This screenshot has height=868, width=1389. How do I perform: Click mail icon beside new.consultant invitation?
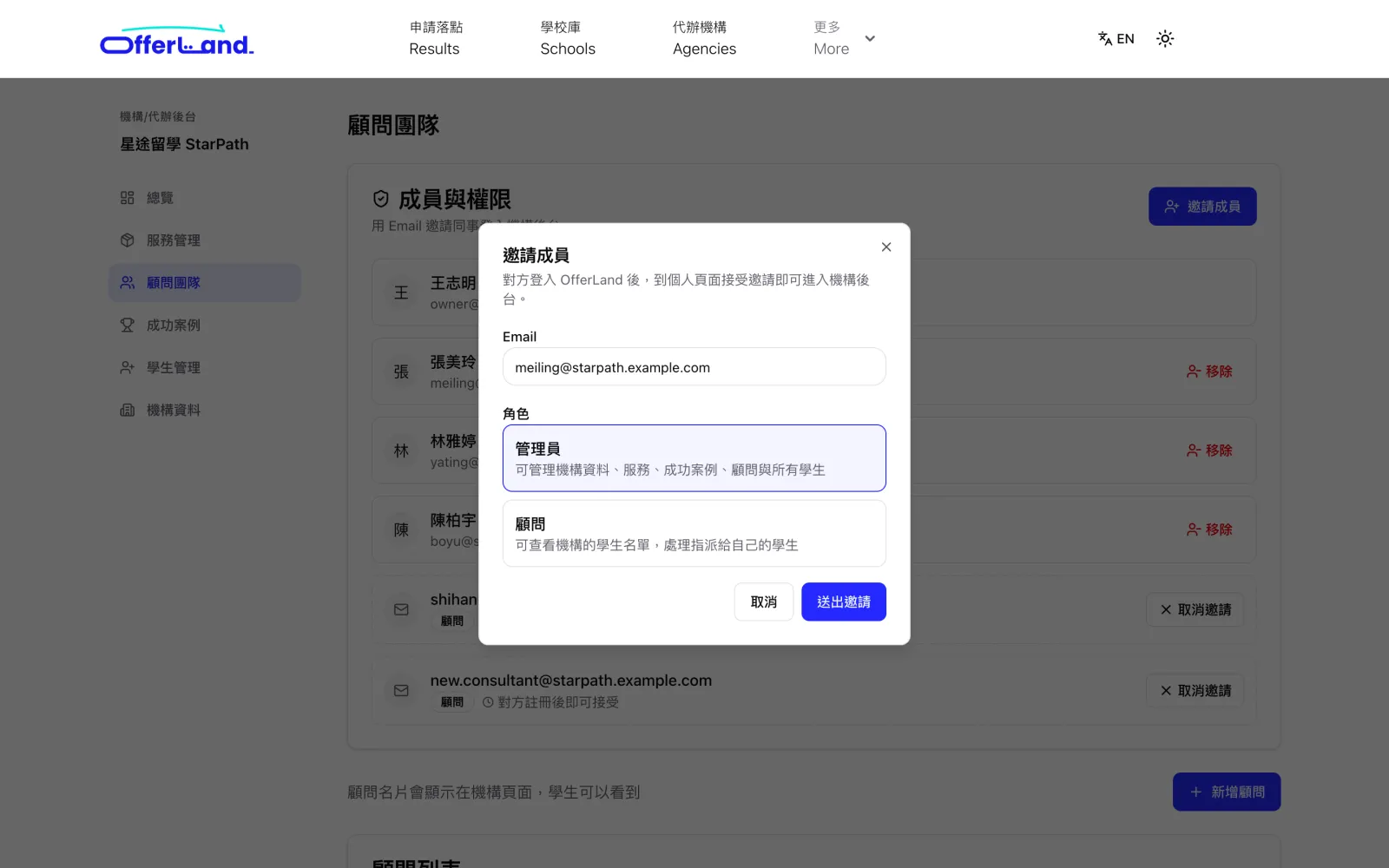(401, 691)
